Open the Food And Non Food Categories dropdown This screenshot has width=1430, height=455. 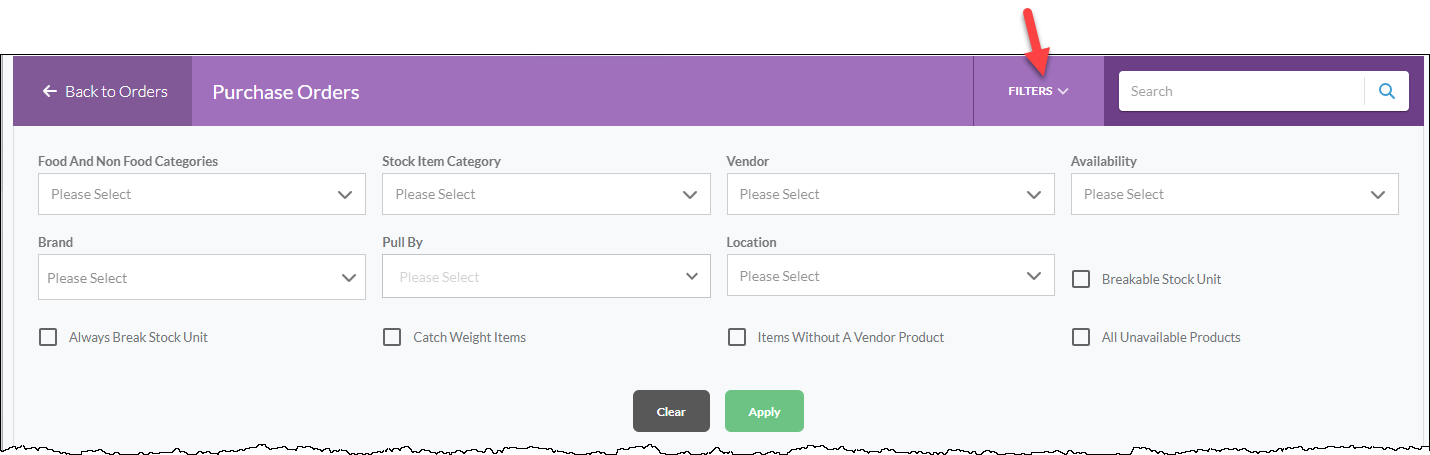coord(202,194)
